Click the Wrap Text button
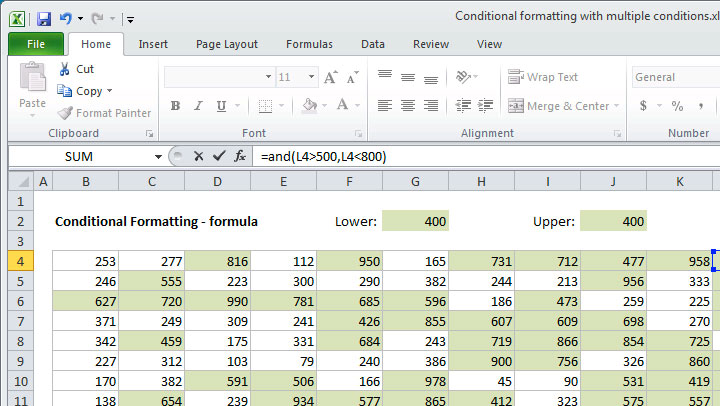720x406 pixels. (x=543, y=77)
